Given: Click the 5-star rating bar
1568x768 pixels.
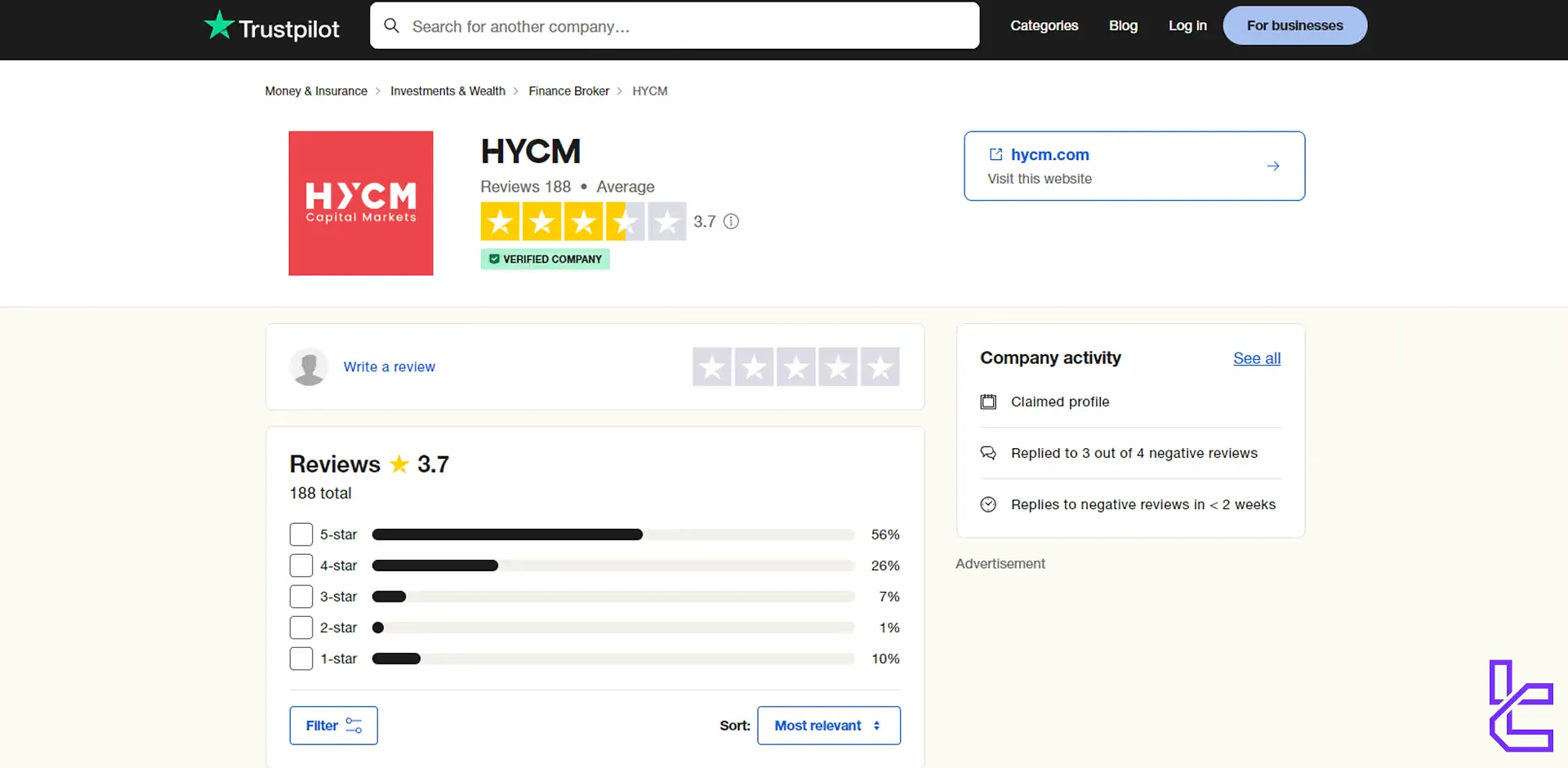Looking at the screenshot, I should pos(613,535).
